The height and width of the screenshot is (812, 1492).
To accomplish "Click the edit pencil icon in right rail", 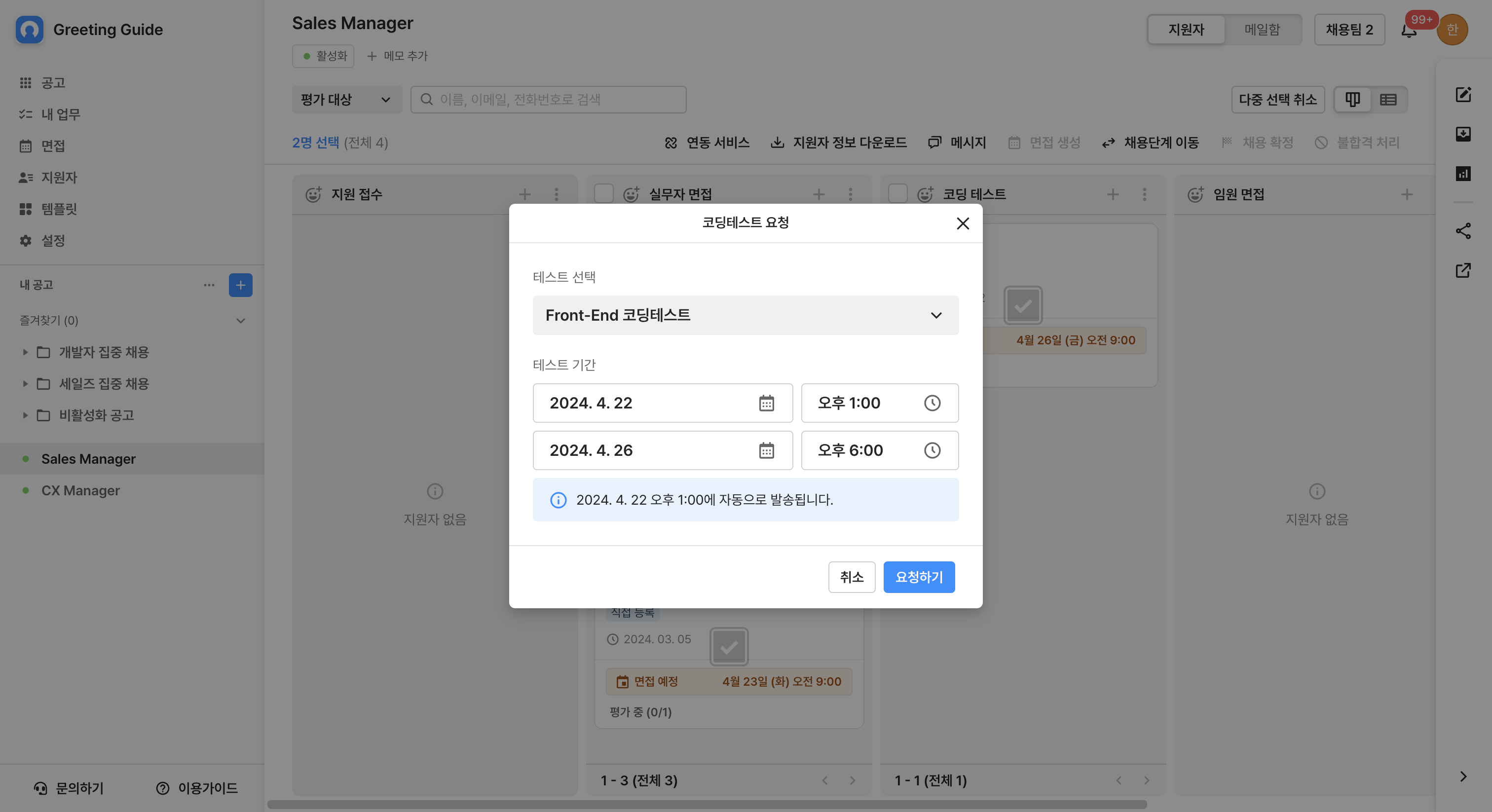I will (x=1463, y=94).
